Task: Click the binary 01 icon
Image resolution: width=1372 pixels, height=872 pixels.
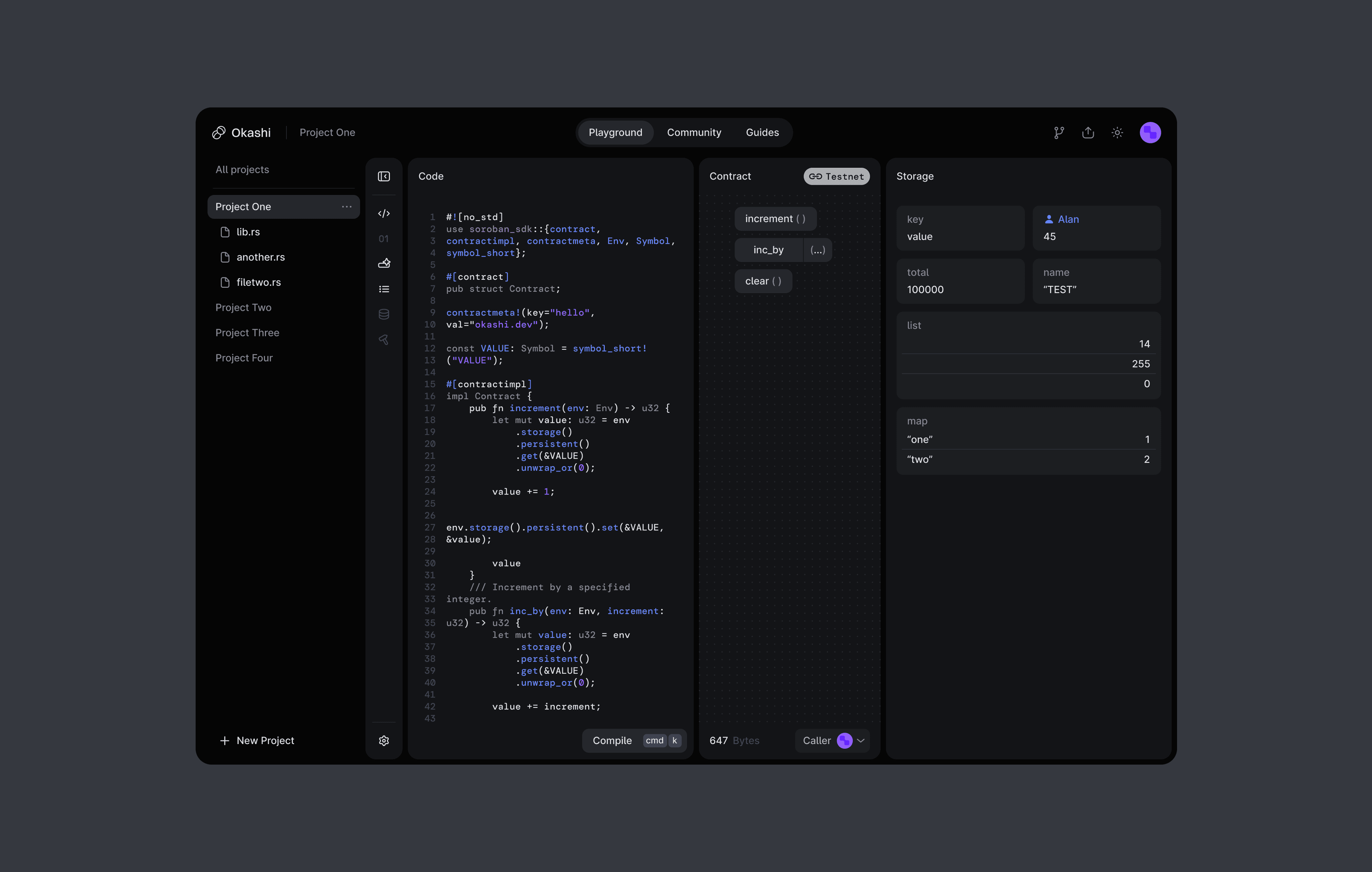Action: 384,239
